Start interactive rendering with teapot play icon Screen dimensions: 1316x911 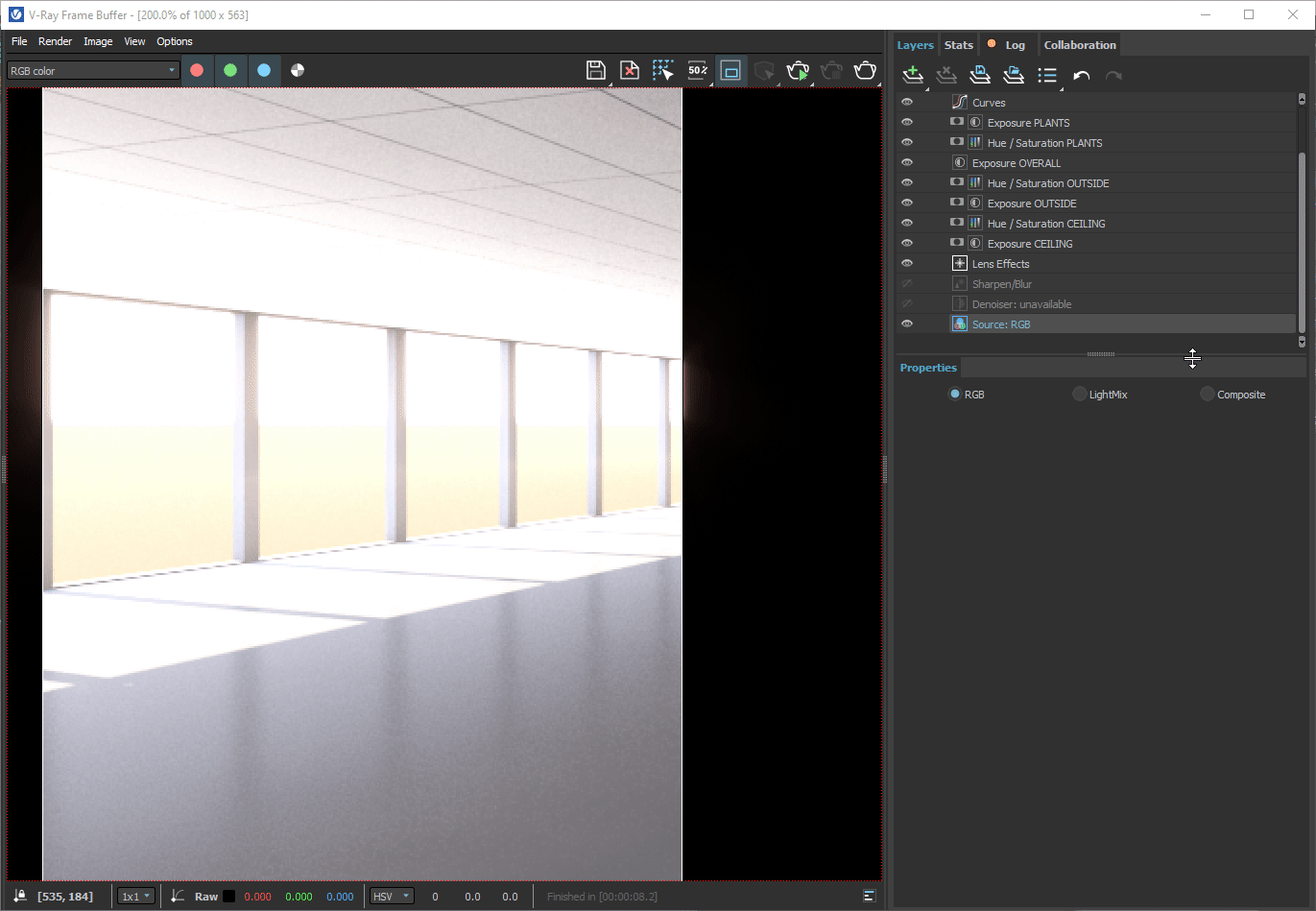798,70
